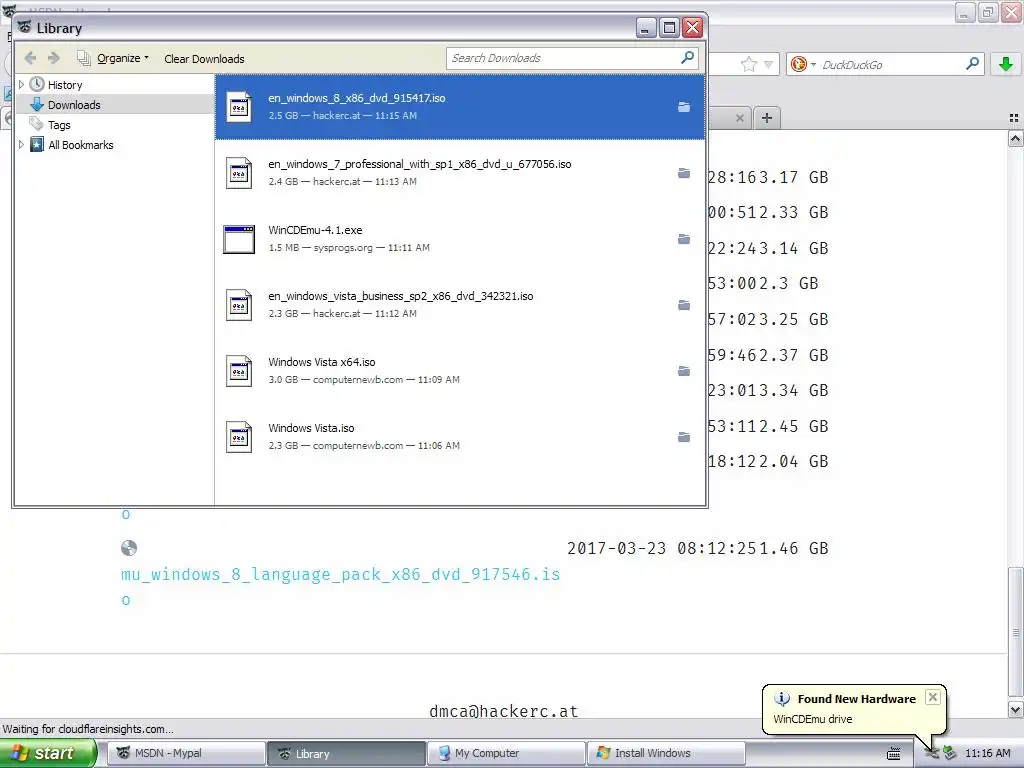Select the en_windows_8_x86_dvd_915417.iso download row
Viewport: 1024px width, 768px height.
460,106
